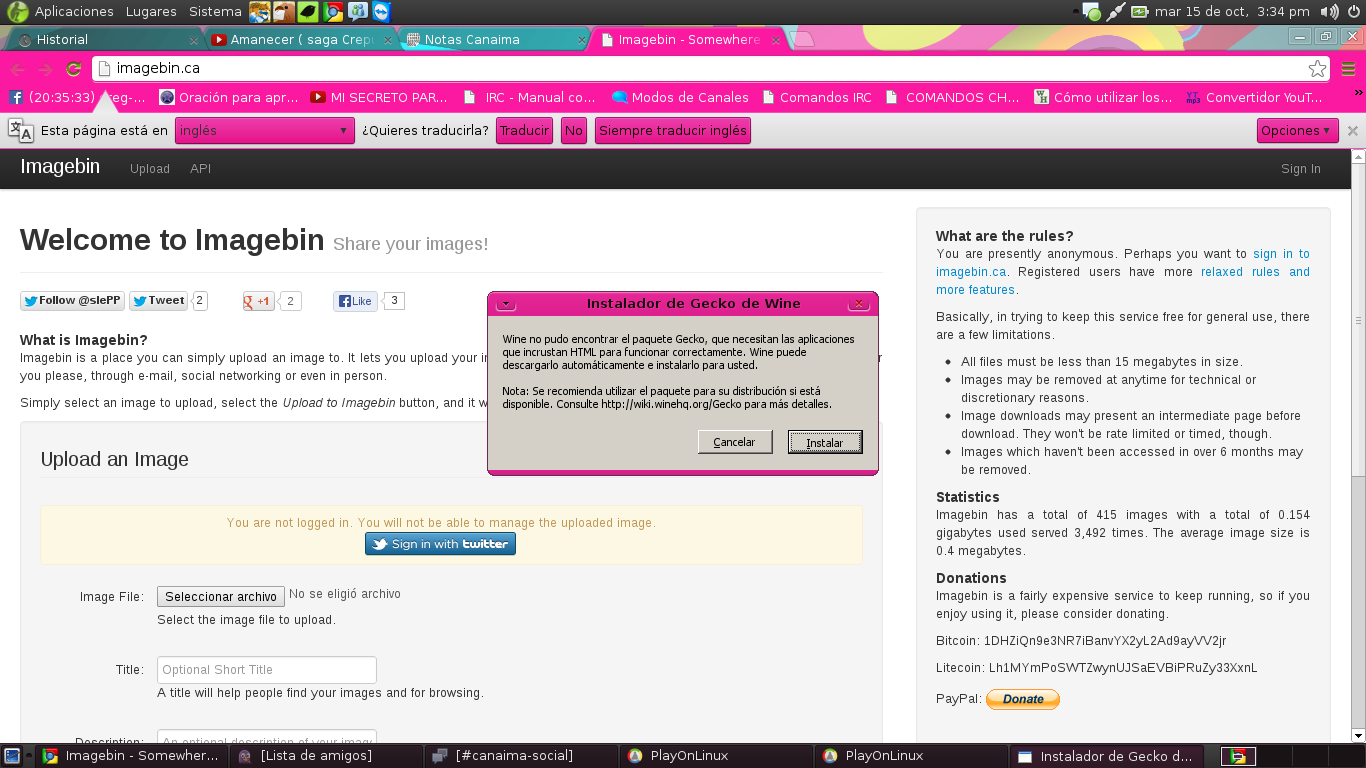Open the Facebook bookmark (20:35:33)
The image size is (1366, 768).
point(78,97)
